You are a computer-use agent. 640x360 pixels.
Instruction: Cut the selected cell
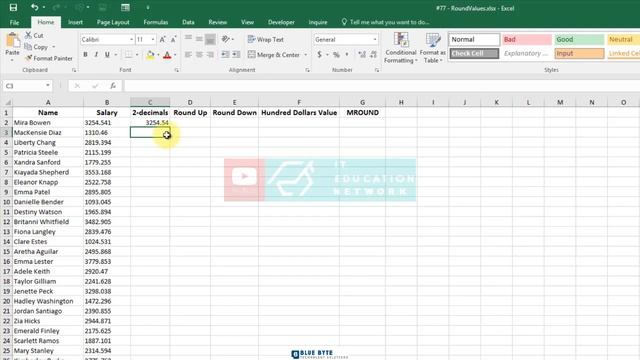pos(34,36)
